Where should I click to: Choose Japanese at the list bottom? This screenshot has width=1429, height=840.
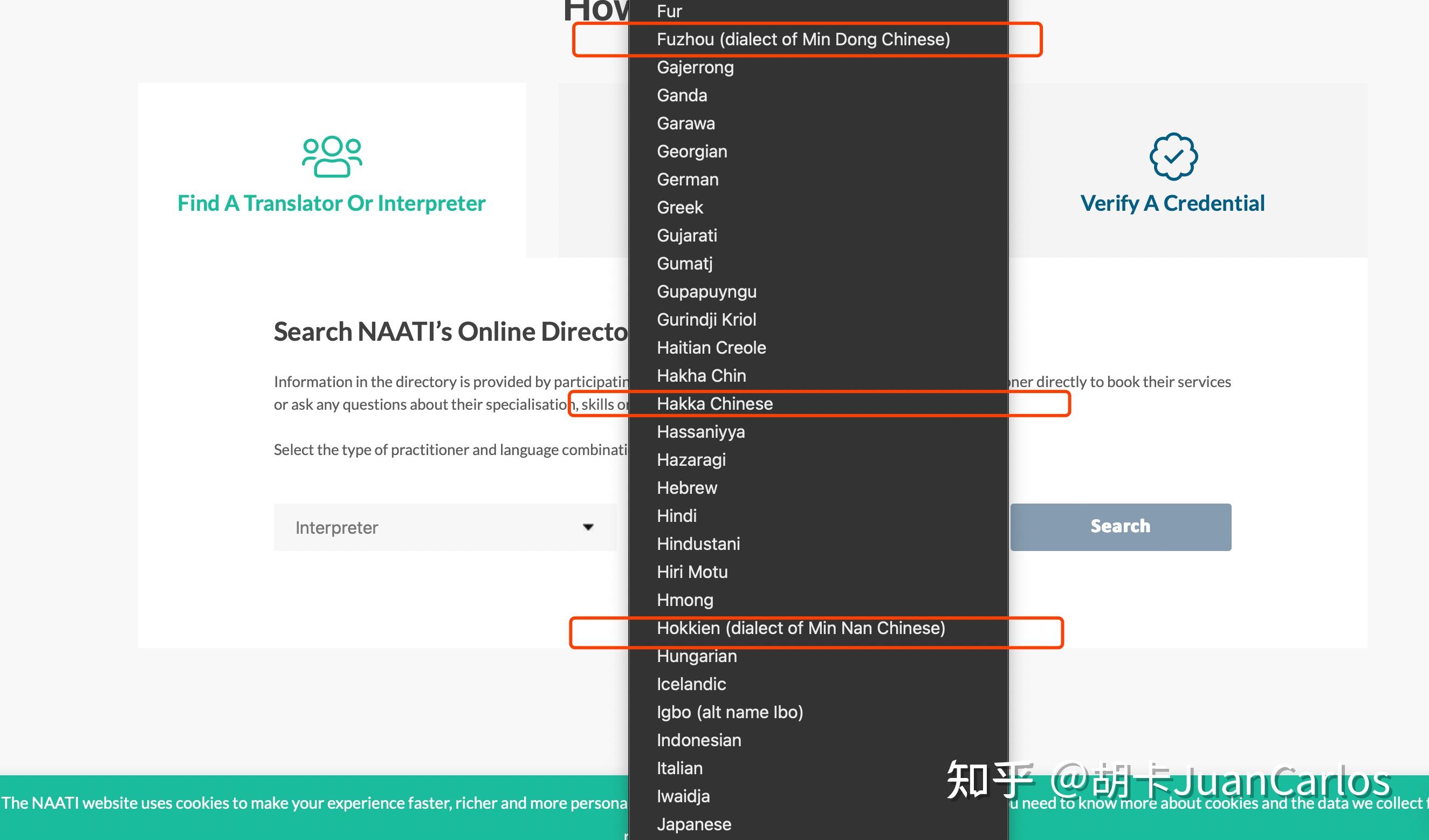693,824
